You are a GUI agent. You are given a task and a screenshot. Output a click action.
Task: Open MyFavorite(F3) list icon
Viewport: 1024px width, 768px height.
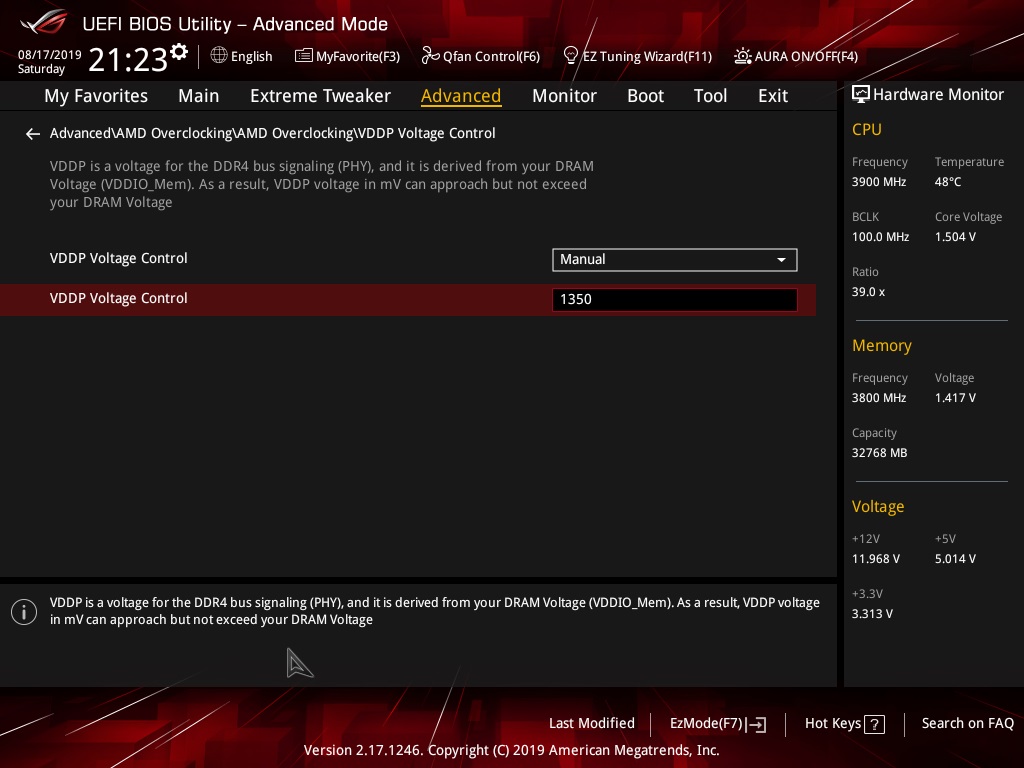(x=304, y=56)
